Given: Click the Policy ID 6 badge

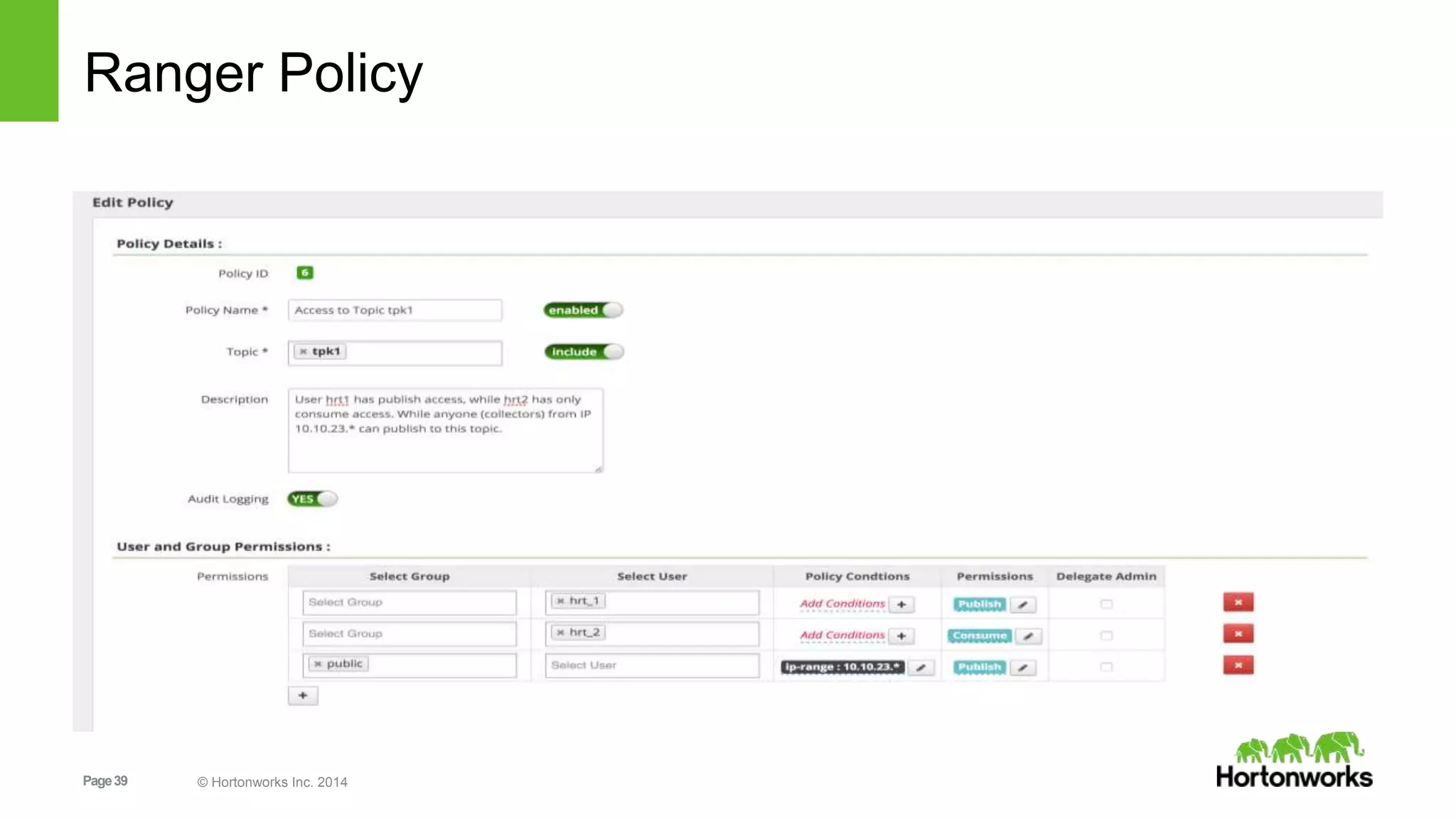Looking at the screenshot, I should pyautogui.click(x=305, y=273).
